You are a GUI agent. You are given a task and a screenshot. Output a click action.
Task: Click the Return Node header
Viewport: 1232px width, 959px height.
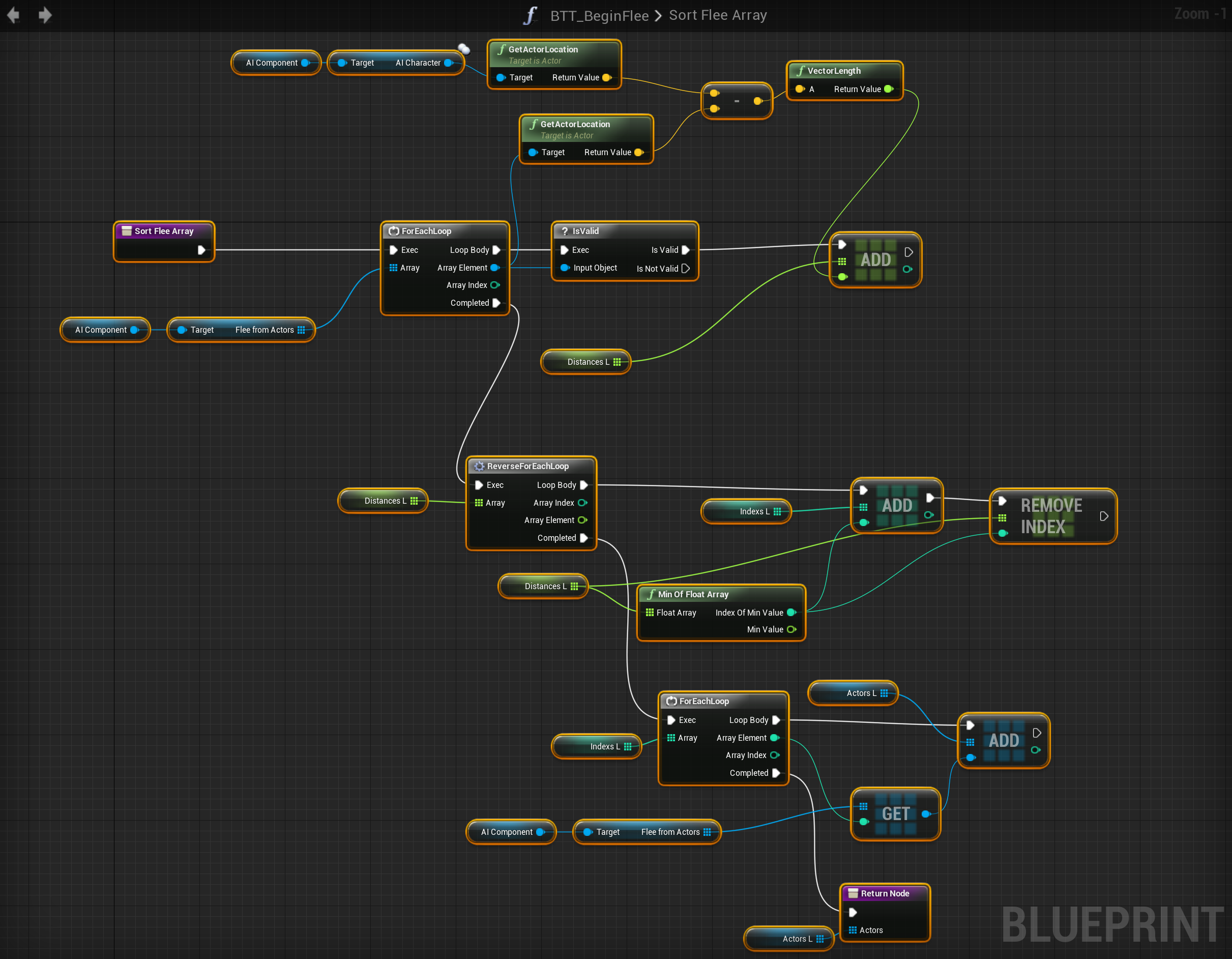pos(885,893)
